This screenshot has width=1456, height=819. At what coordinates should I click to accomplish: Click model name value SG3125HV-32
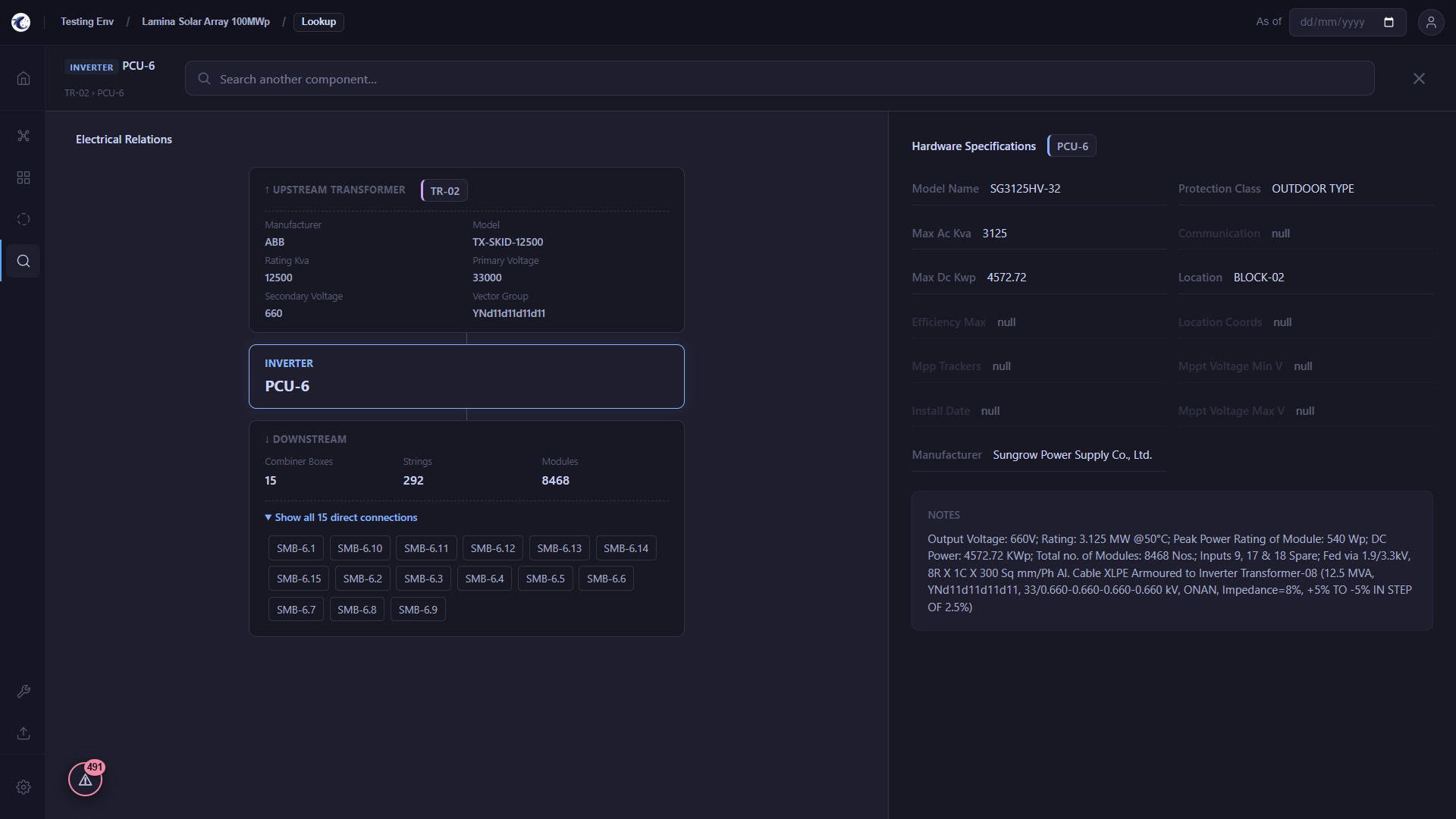click(x=1025, y=189)
